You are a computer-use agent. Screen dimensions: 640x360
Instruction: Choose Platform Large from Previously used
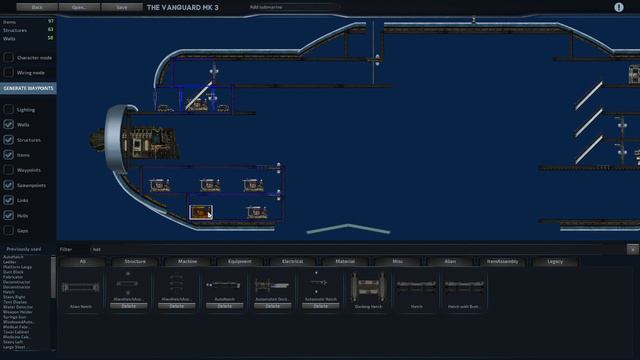18,267
